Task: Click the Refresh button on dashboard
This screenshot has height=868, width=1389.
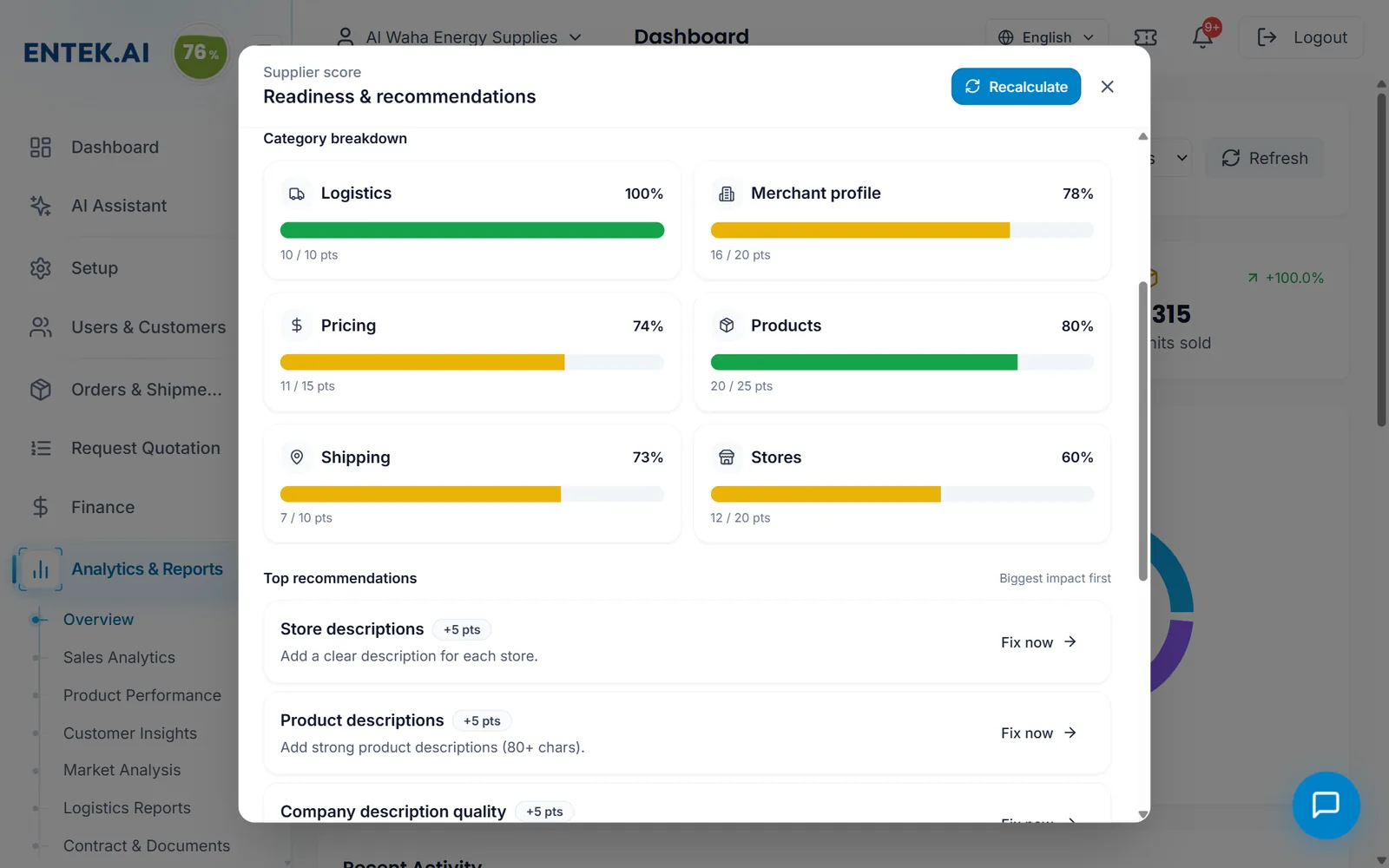Action: click(x=1264, y=158)
